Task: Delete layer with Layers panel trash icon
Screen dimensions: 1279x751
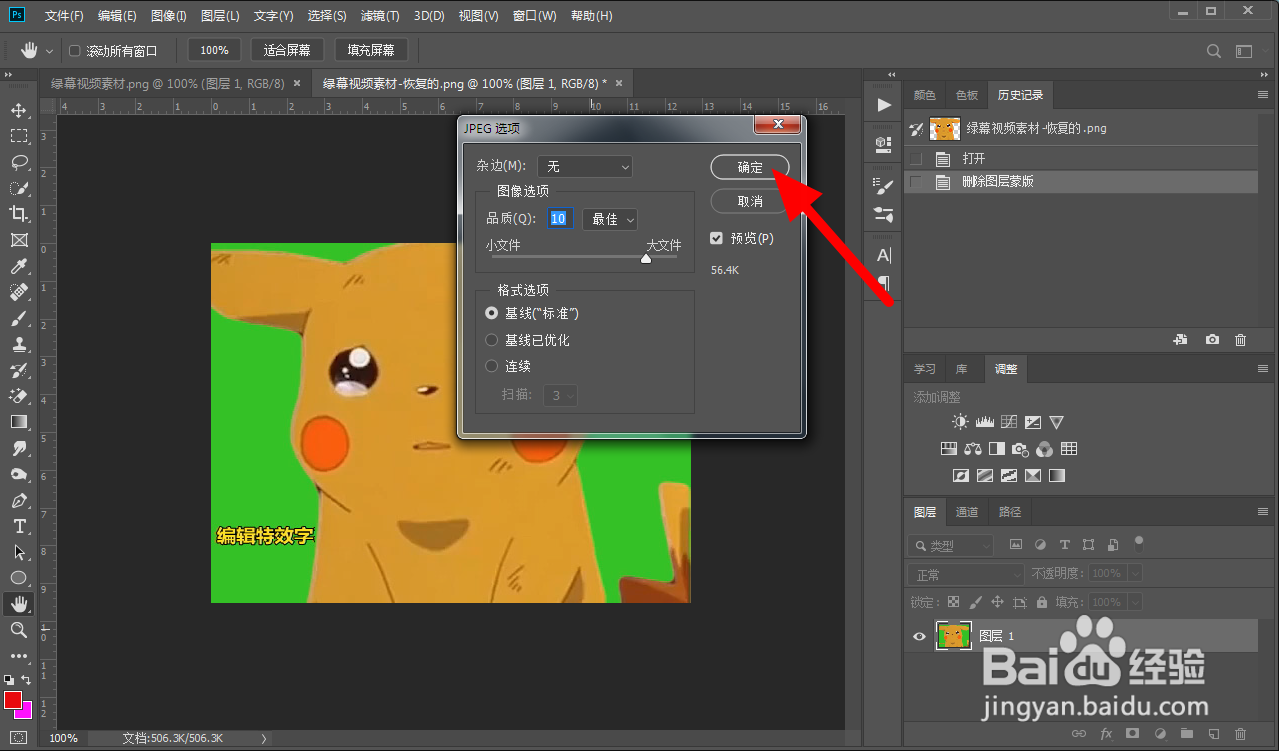Action: [x=1241, y=734]
